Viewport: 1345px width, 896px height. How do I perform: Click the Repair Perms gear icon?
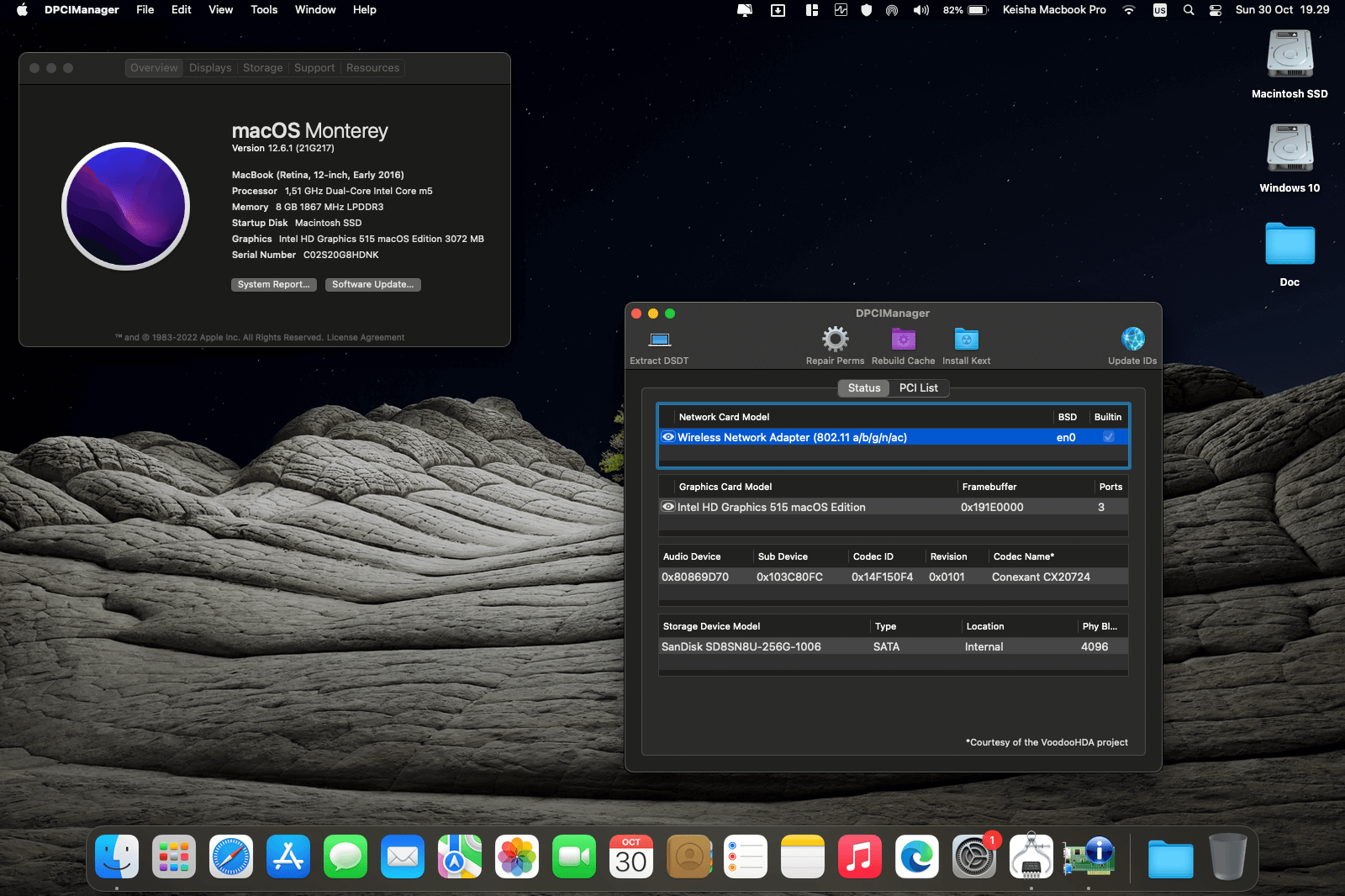[x=835, y=340]
